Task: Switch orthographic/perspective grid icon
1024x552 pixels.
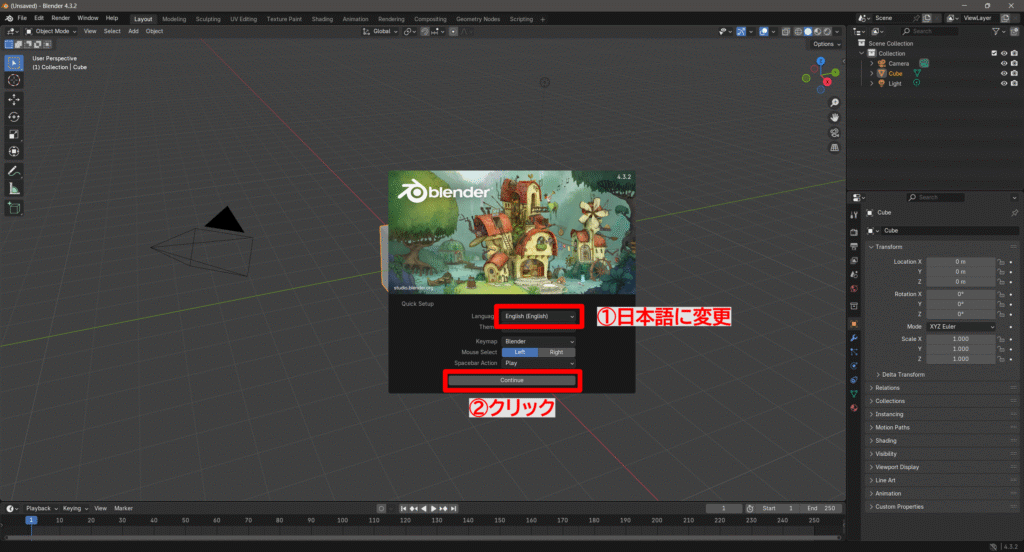Action: click(x=834, y=148)
